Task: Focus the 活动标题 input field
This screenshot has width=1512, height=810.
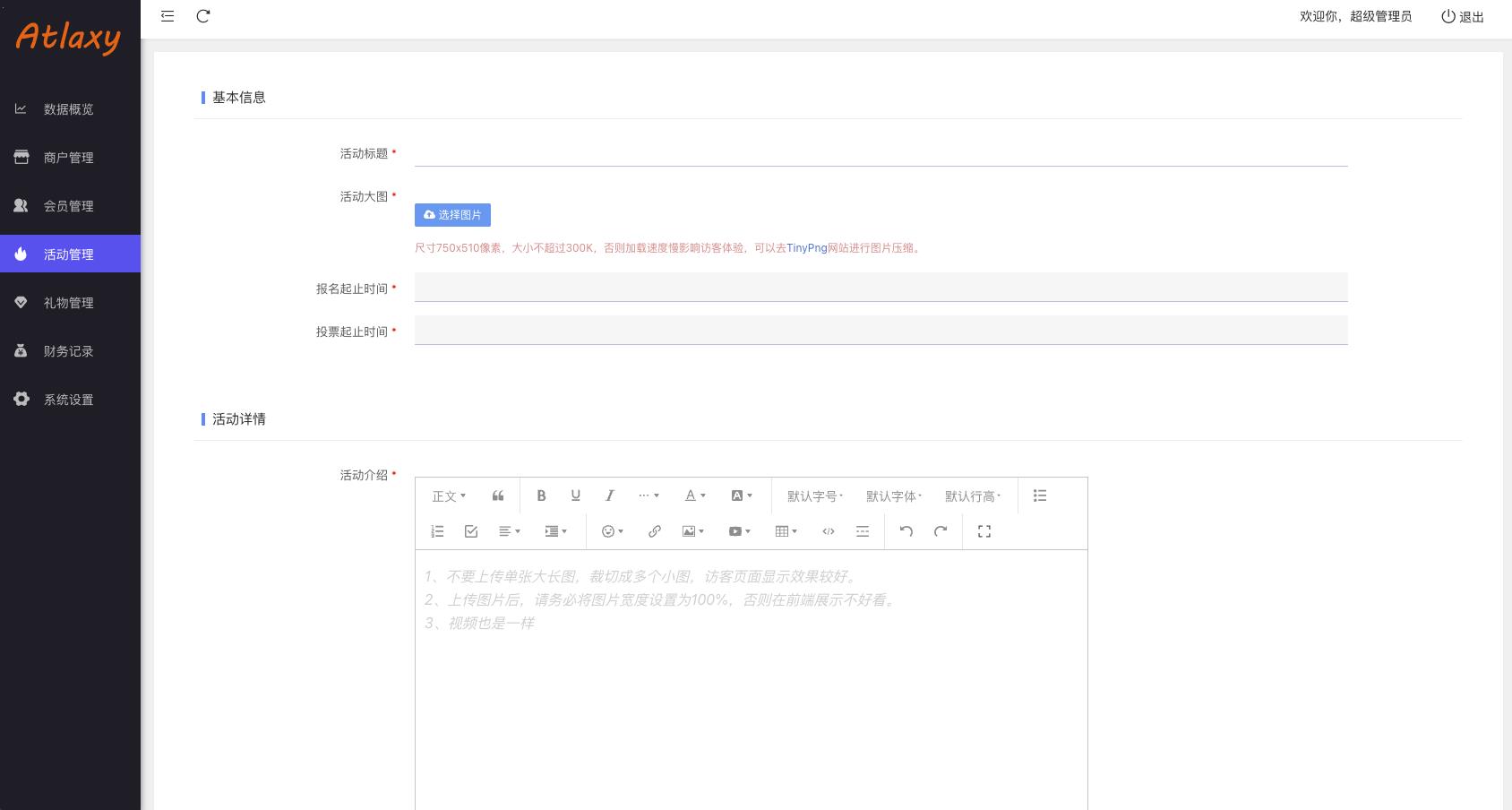Action: pyautogui.click(x=881, y=153)
